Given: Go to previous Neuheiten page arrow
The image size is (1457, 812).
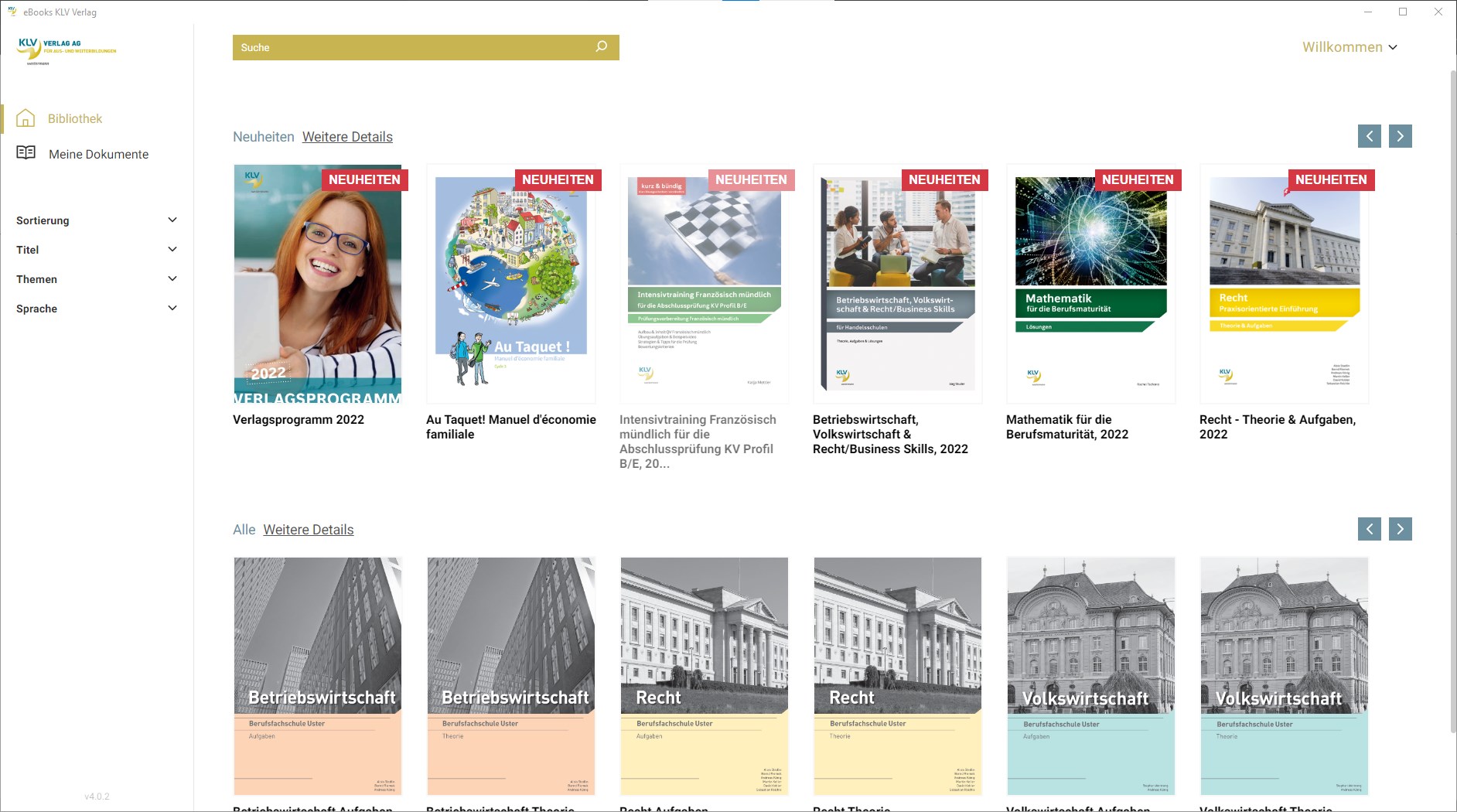Looking at the screenshot, I should pyautogui.click(x=1370, y=136).
